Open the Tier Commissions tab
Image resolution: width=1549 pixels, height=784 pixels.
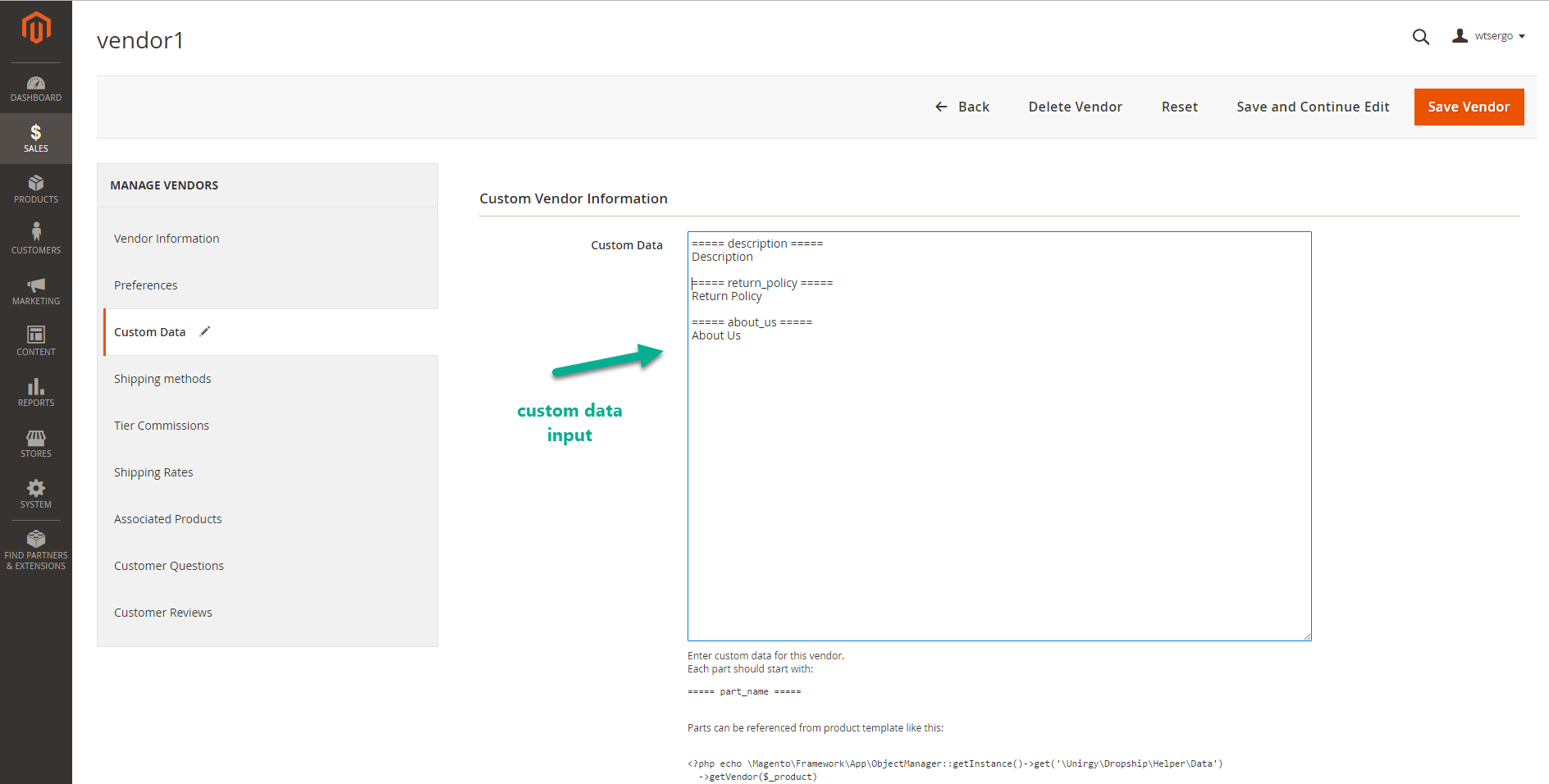[x=267, y=426]
